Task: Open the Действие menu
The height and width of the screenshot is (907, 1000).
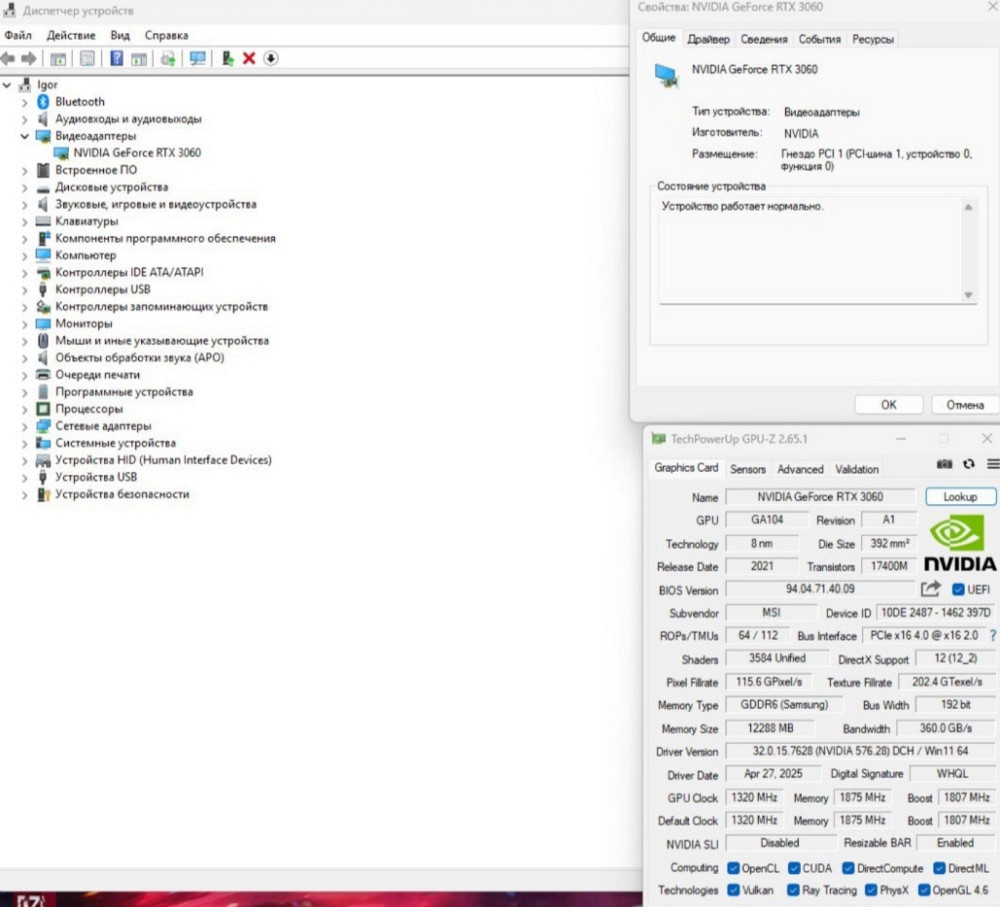Action: [x=71, y=35]
